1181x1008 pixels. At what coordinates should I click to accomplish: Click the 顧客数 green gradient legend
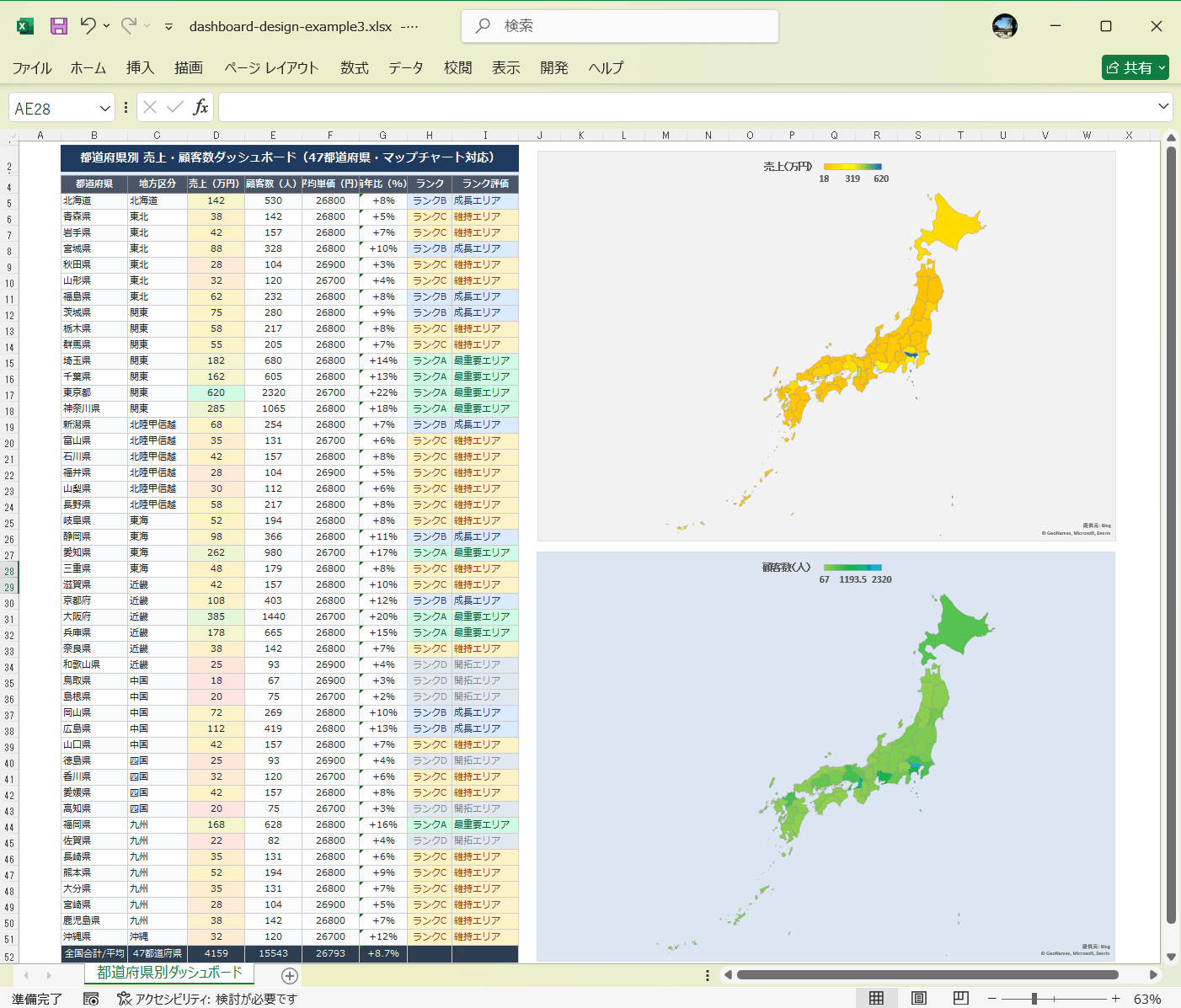coord(852,568)
